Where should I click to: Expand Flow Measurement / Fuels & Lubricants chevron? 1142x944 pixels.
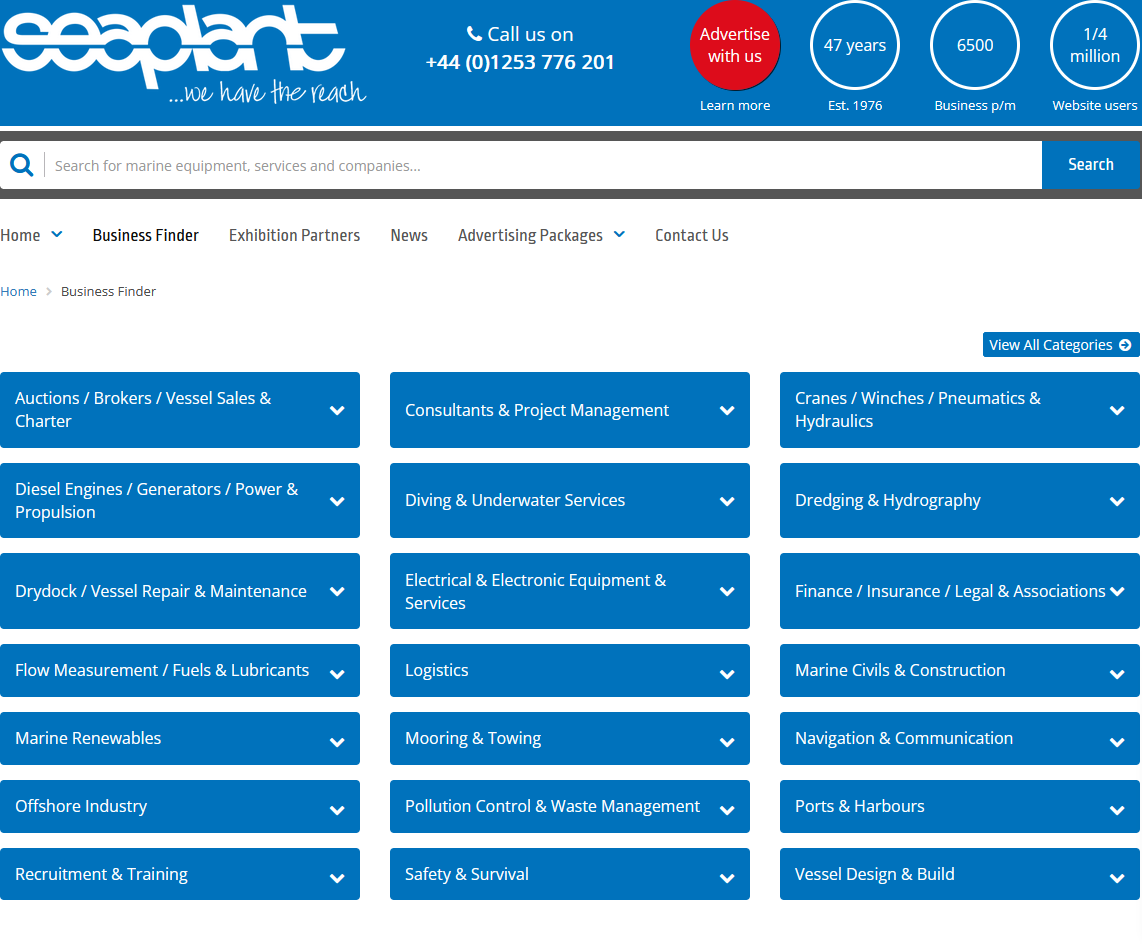(x=337, y=674)
